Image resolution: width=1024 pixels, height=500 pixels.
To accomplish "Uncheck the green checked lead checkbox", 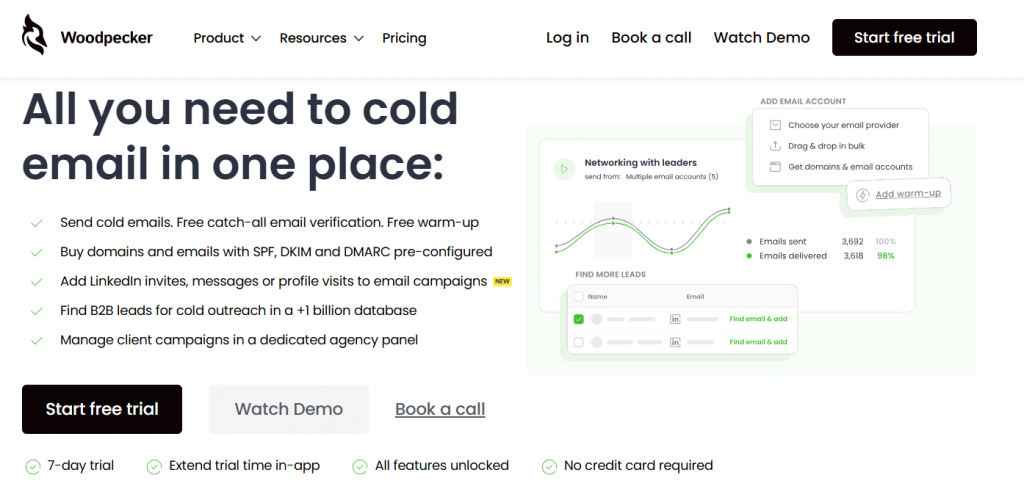I will 578,319.
